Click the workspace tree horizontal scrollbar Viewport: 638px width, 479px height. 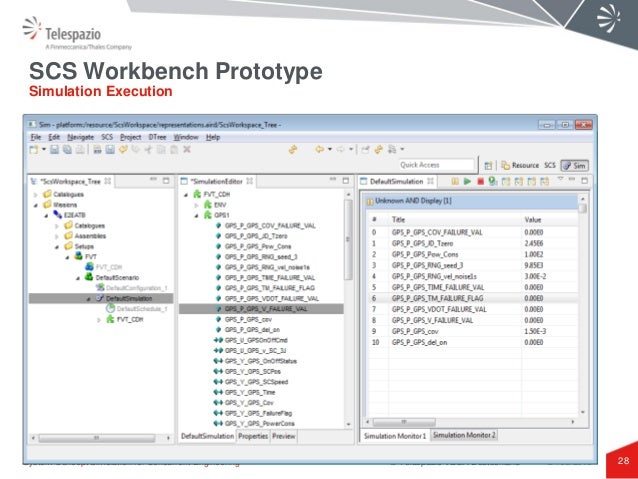point(97,438)
